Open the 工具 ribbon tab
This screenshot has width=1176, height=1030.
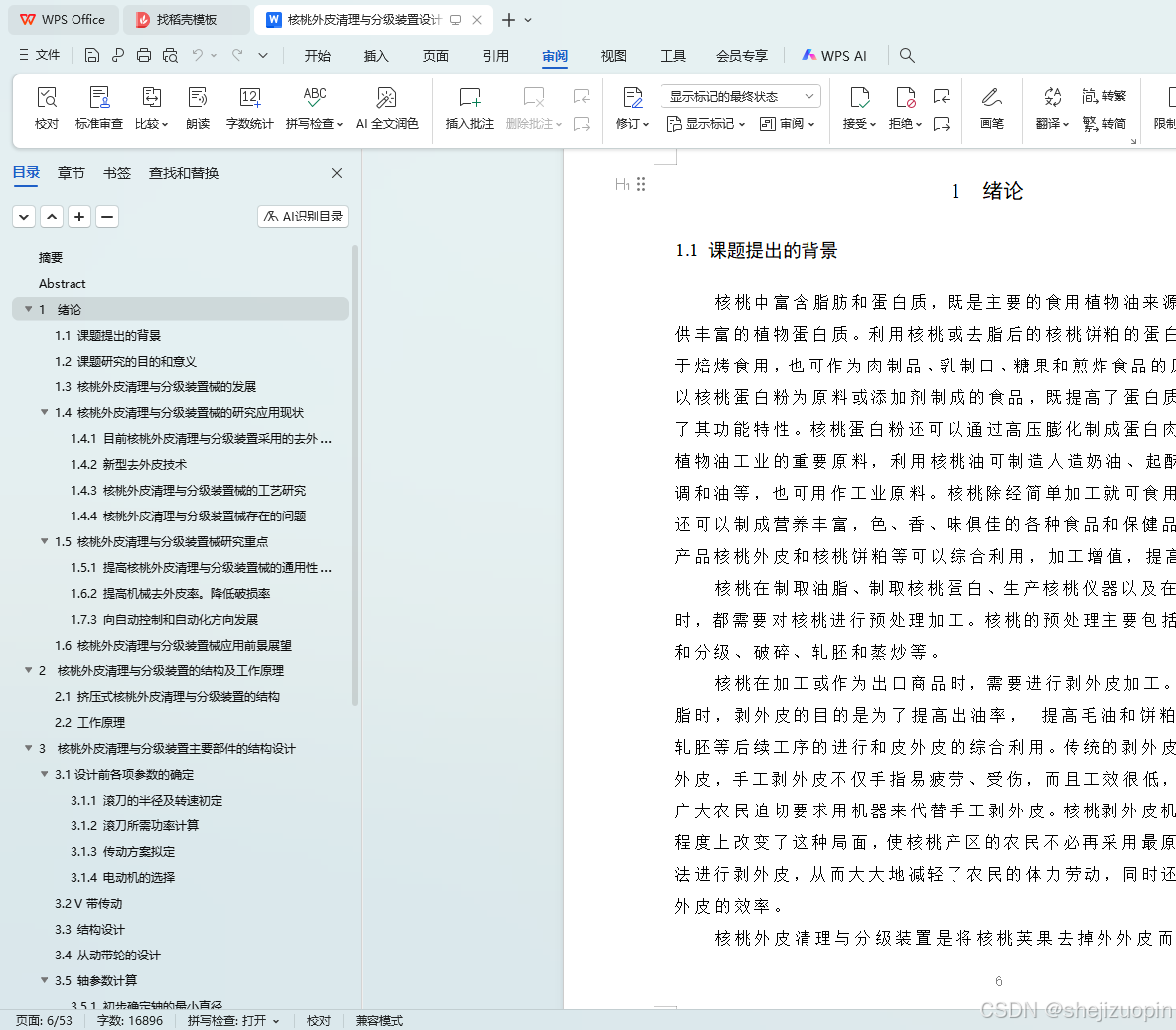pyautogui.click(x=673, y=56)
